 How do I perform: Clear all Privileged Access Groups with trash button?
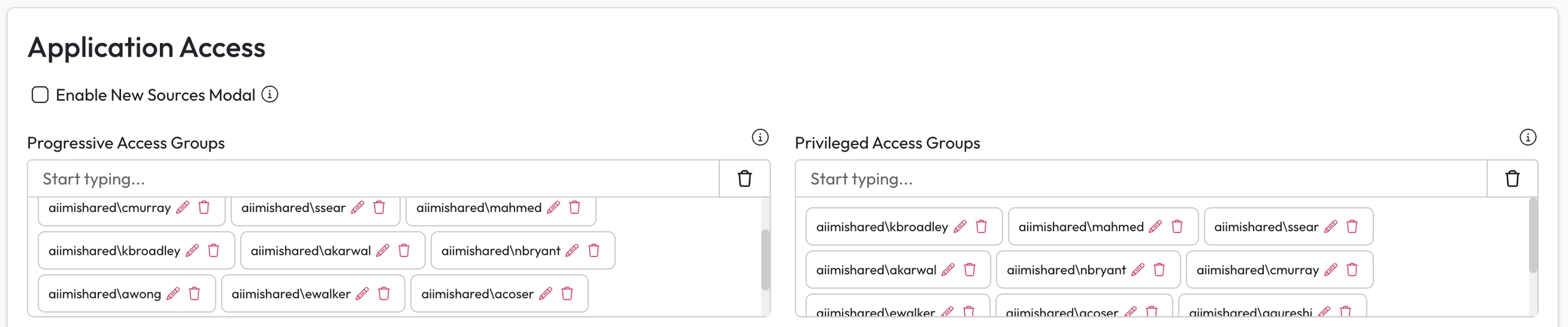1512,178
